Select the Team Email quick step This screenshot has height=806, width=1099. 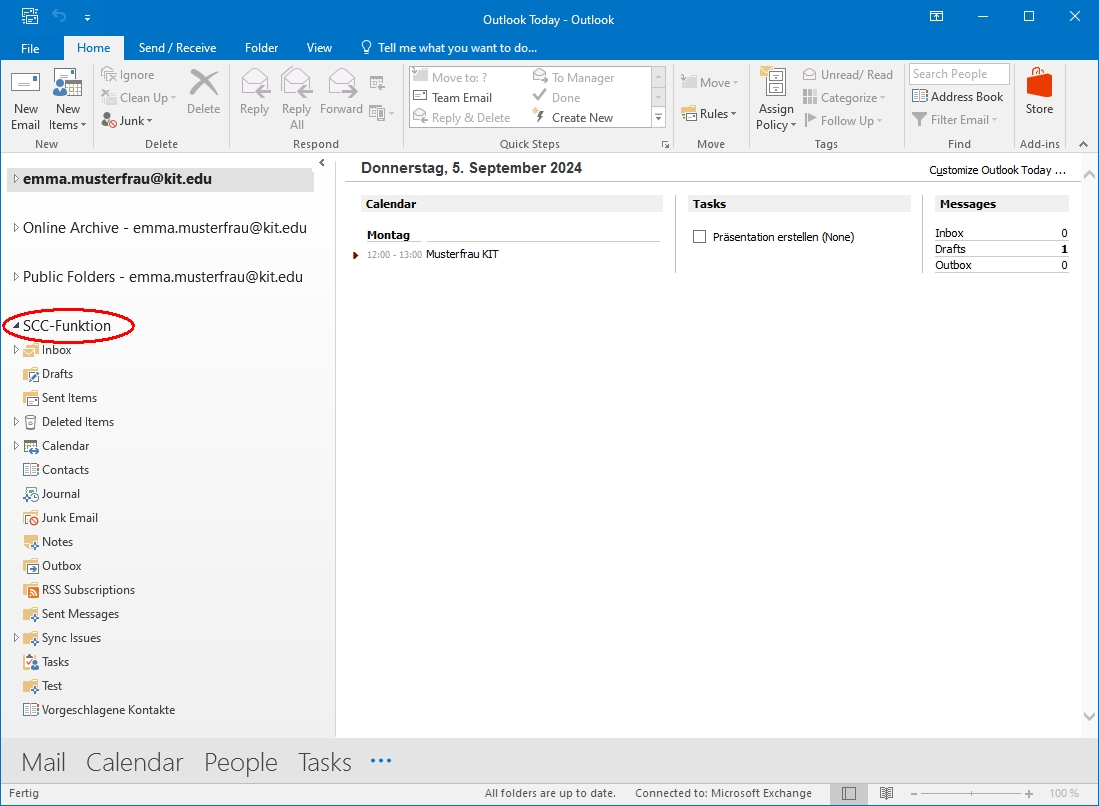point(453,97)
